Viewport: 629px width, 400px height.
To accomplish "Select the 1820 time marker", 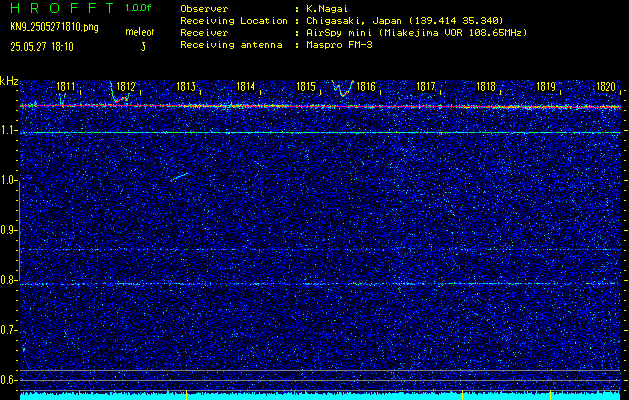I will 606,86.
